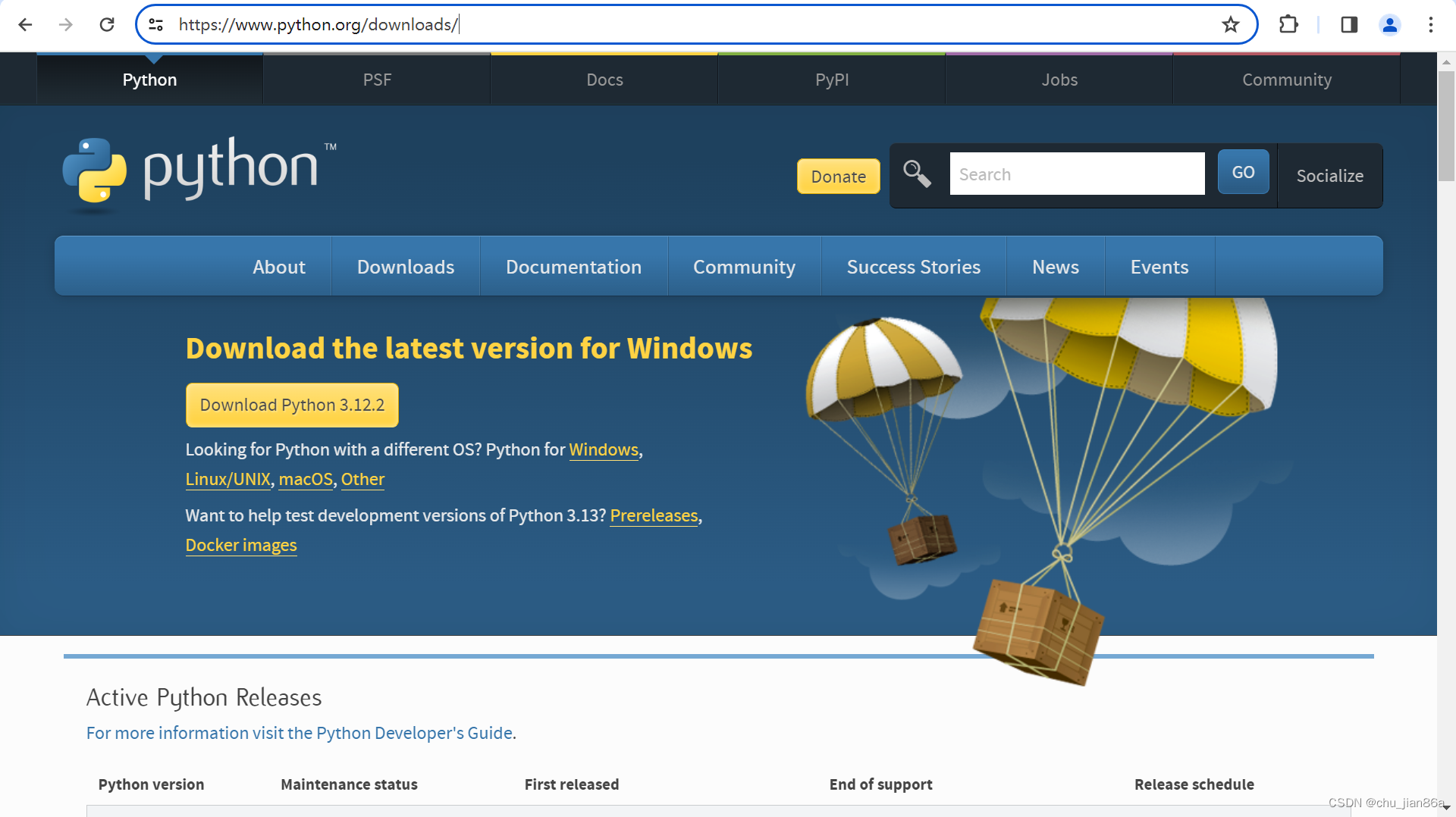Viewport: 1456px width, 817px height.
Task: Click the address bar URL field
Action: click(696, 24)
